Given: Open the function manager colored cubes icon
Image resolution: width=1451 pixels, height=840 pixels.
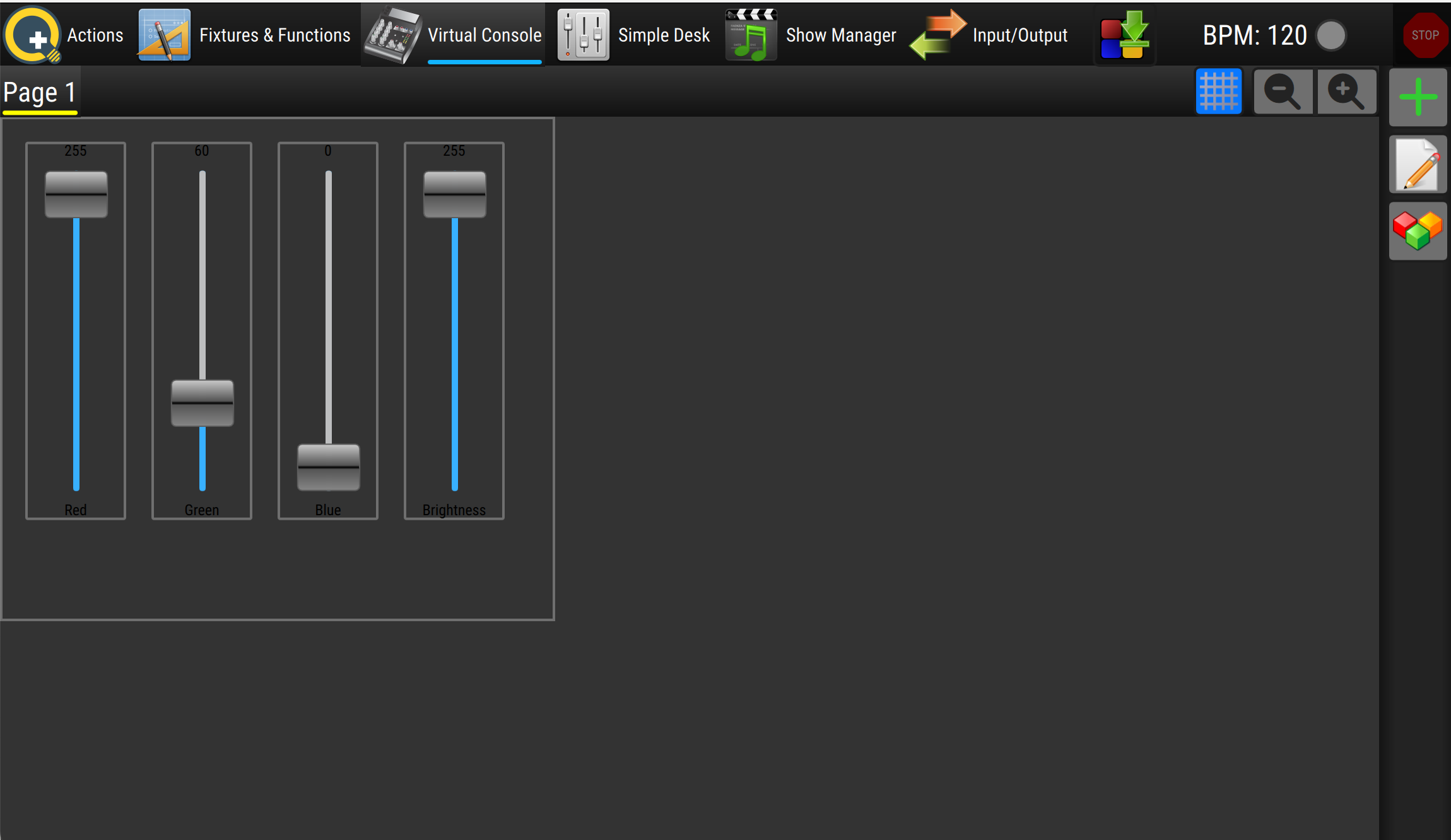Looking at the screenshot, I should [x=1418, y=231].
